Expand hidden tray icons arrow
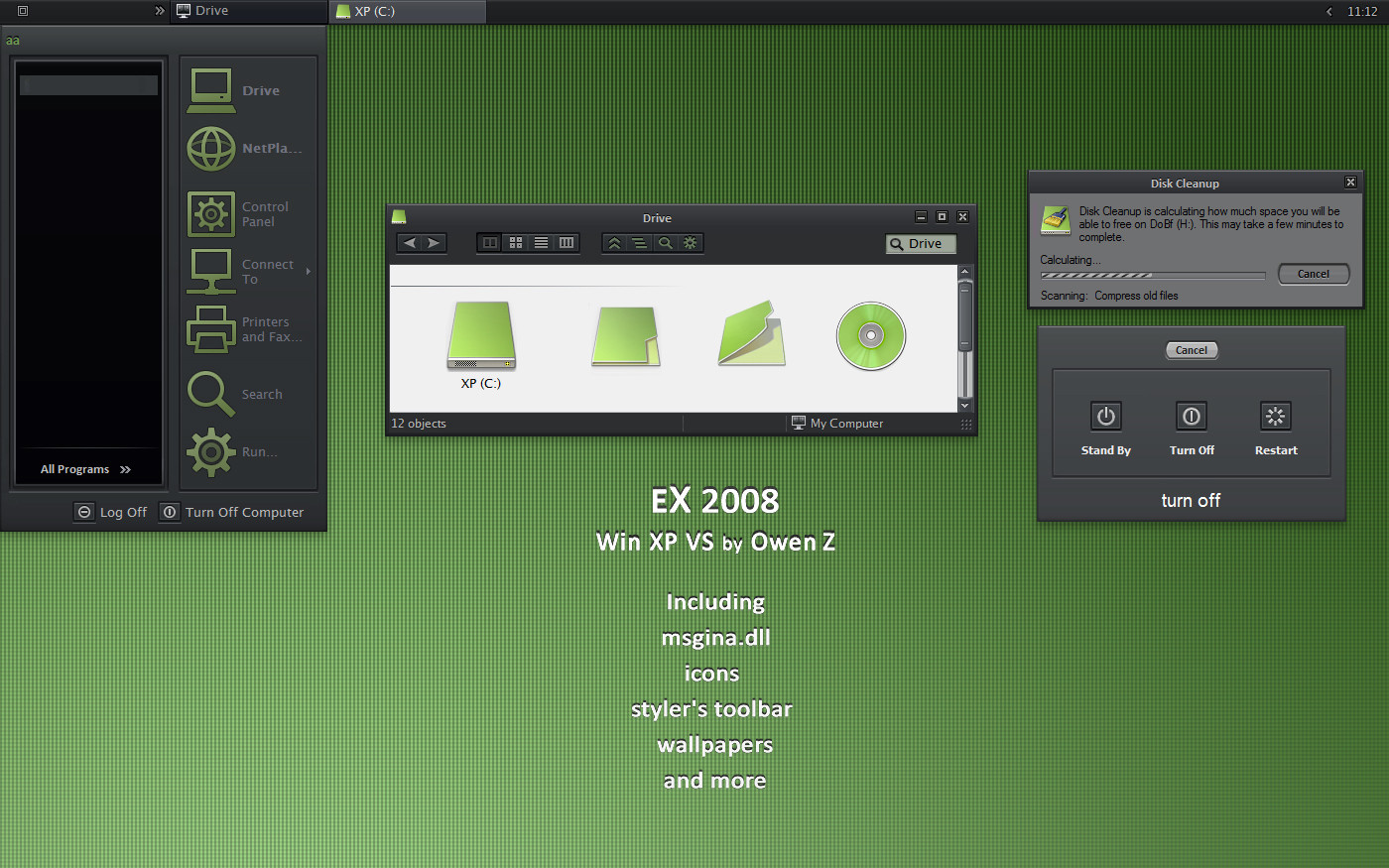 pyautogui.click(x=1329, y=12)
